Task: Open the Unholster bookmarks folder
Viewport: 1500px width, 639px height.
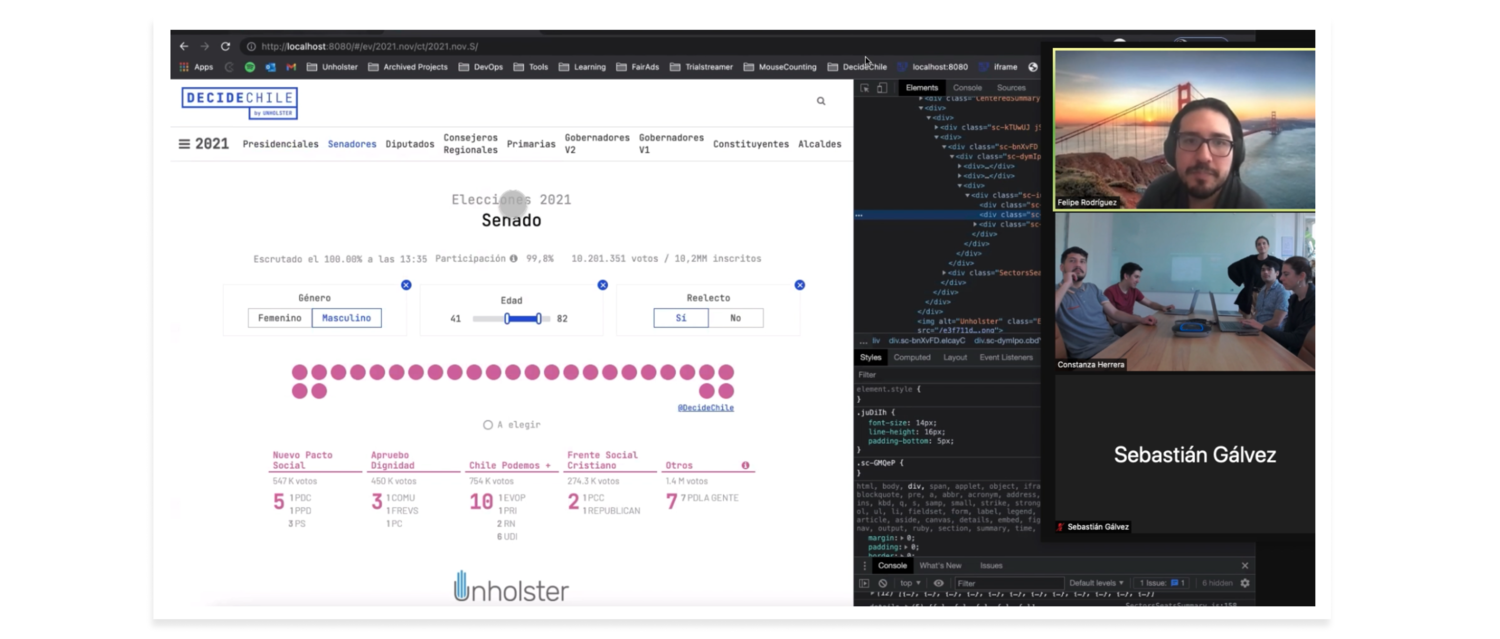Action: coord(332,67)
